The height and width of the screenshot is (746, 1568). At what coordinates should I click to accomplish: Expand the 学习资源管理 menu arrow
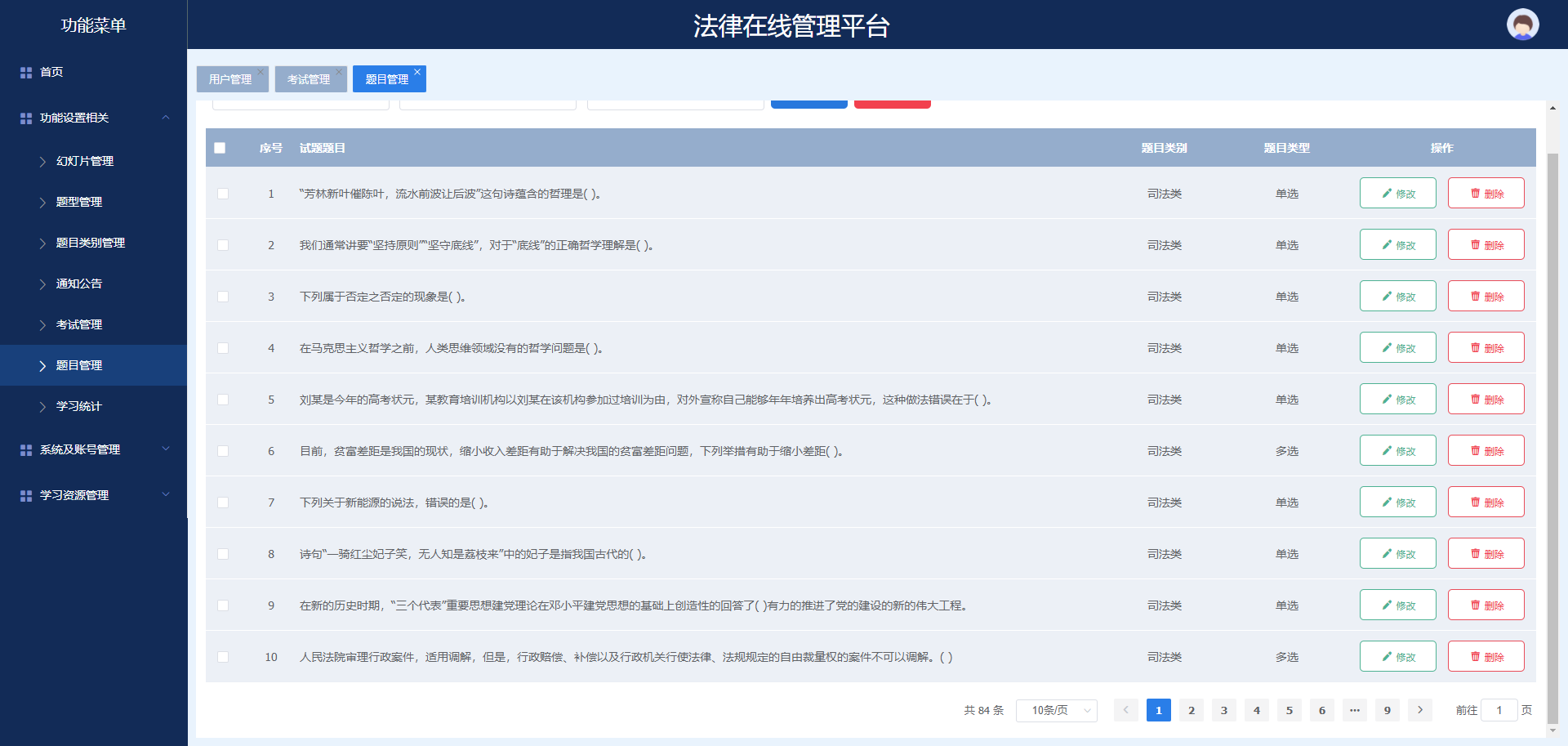[166, 494]
